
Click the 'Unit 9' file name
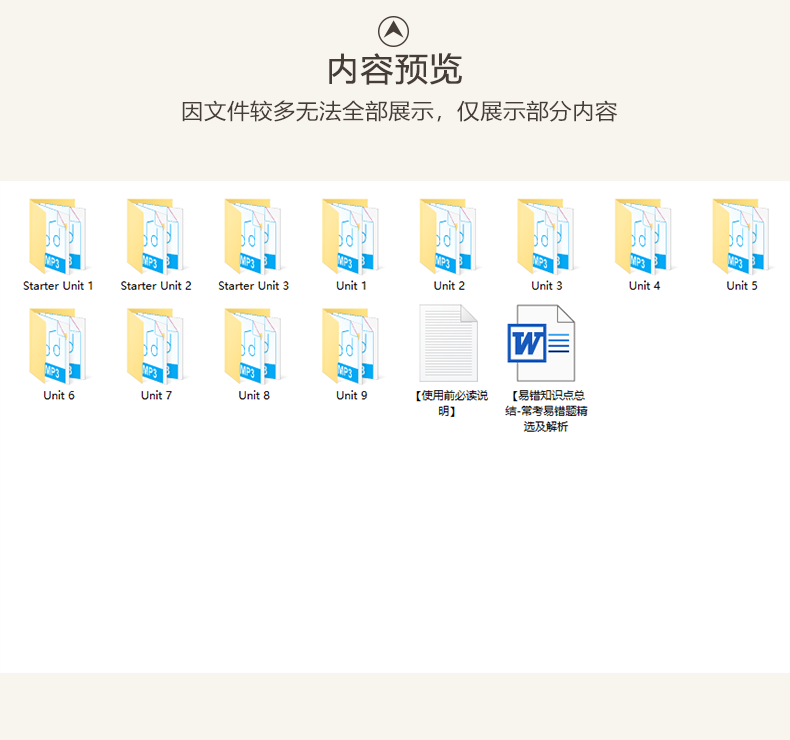click(352, 395)
